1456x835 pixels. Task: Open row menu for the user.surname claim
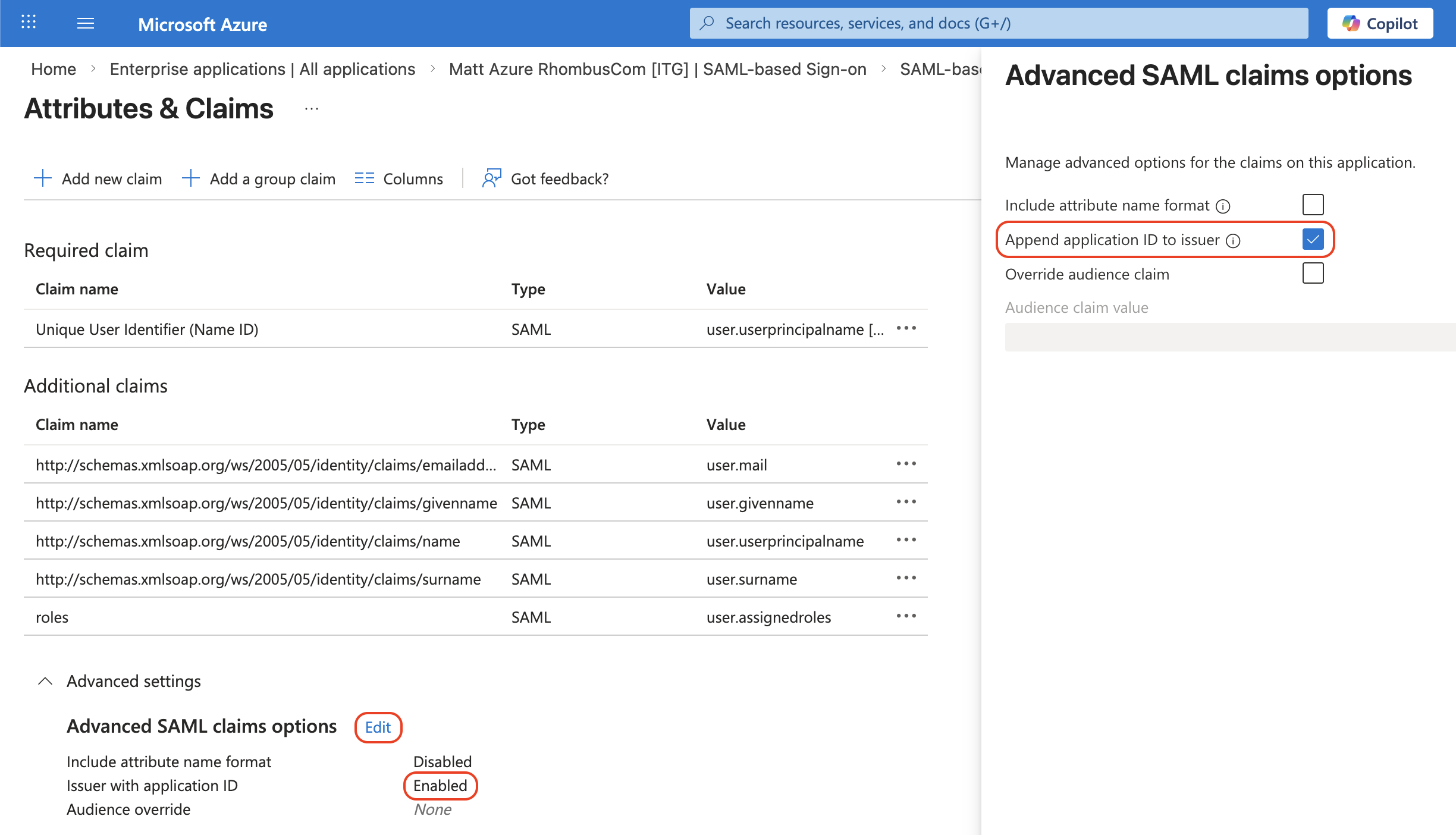coord(906,578)
